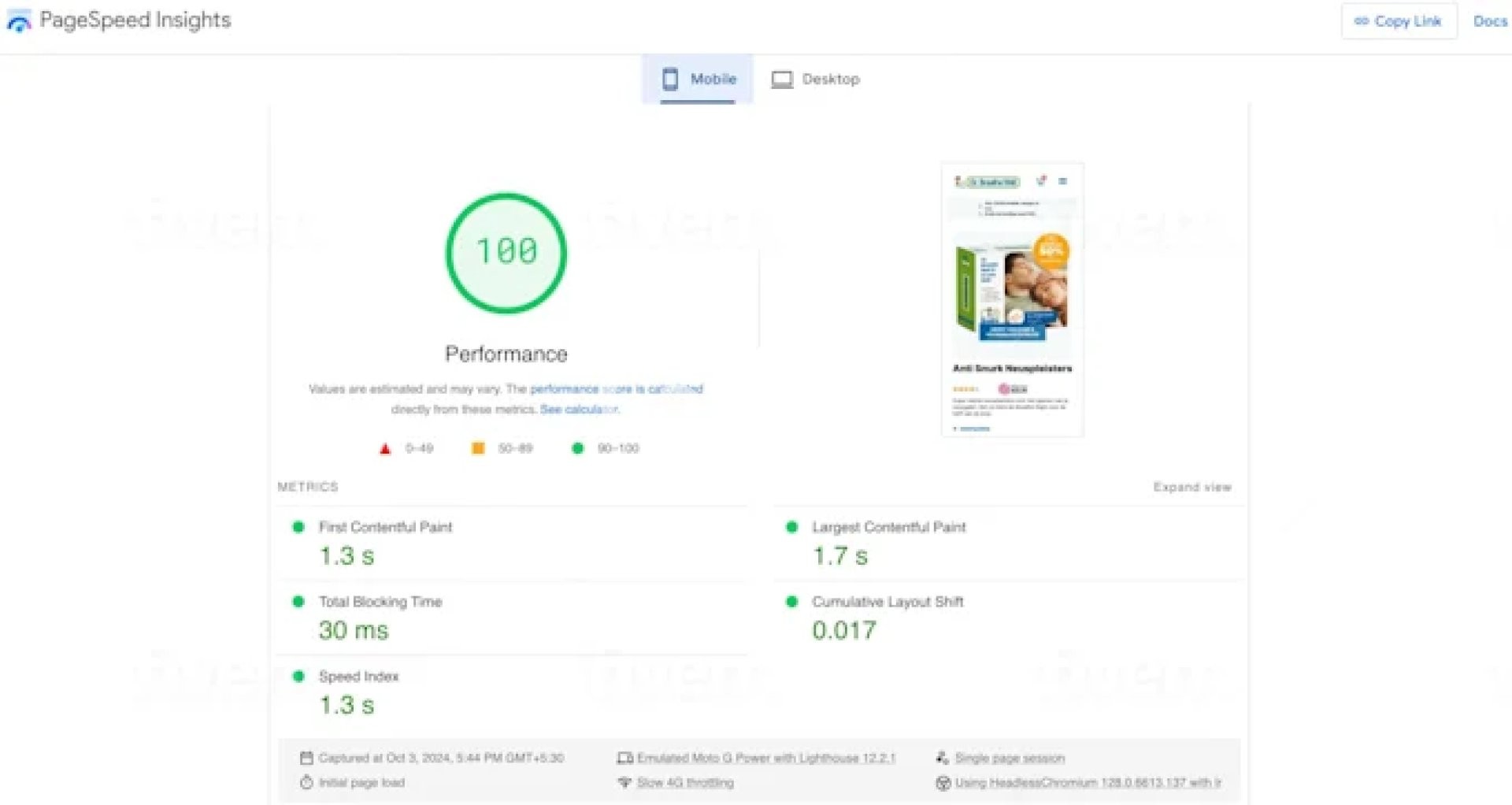Click the orange 50-89 legend square
This screenshot has width=1512, height=805.
478,448
